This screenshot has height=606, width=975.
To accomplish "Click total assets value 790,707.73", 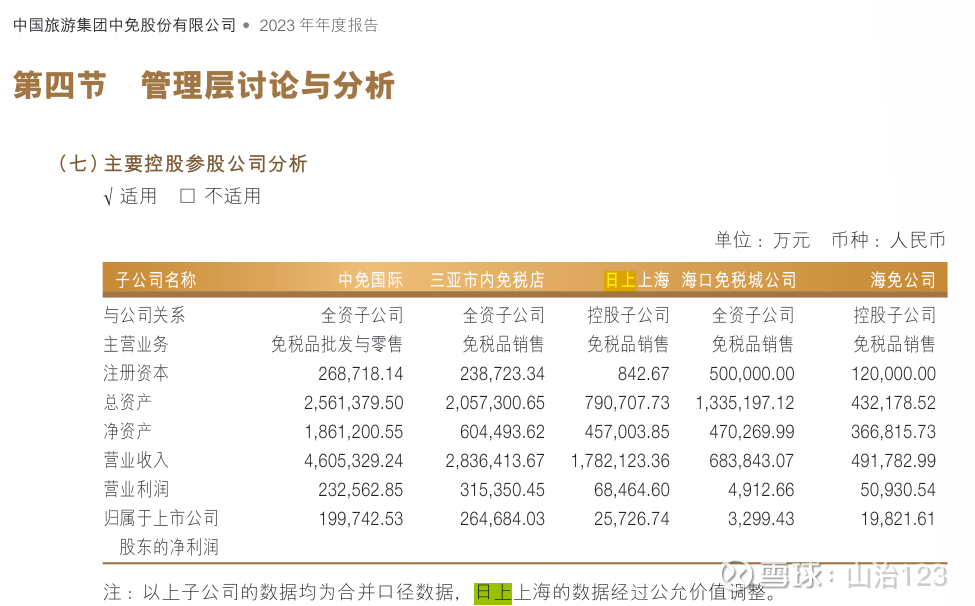I will pos(627,403).
